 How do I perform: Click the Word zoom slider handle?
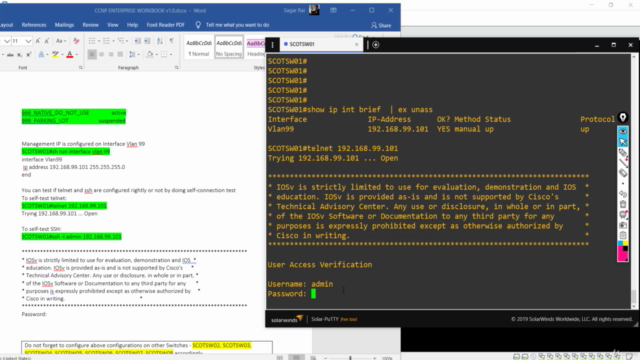[350, 358]
